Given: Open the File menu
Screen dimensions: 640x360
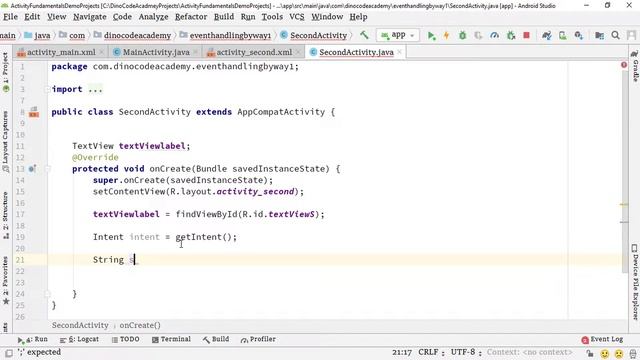Looking at the screenshot, I should point(11,17).
